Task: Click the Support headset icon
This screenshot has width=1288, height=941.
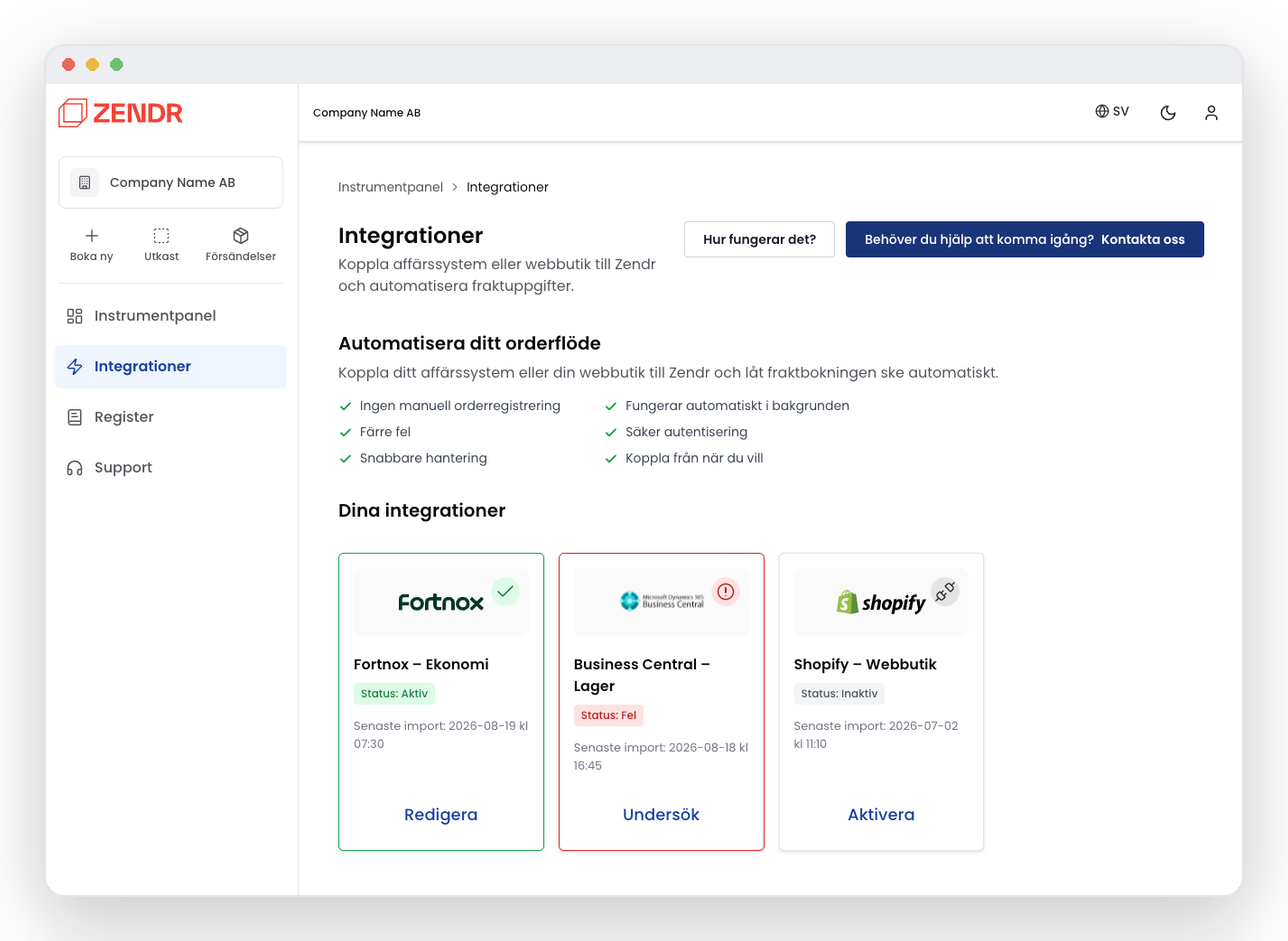Action: 74,468
